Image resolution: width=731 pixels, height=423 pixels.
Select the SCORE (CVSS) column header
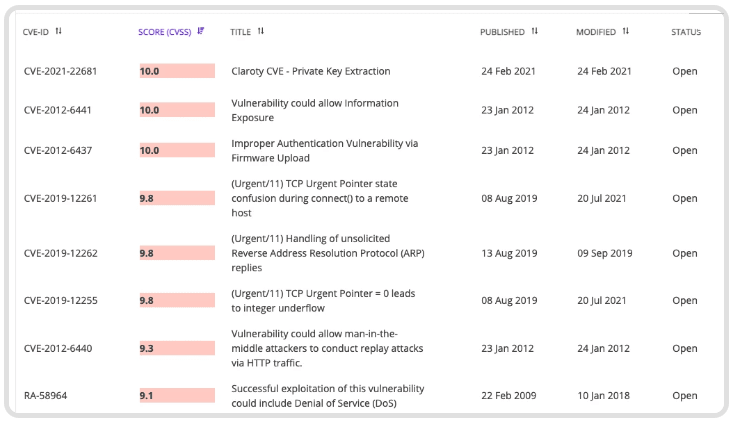(165, 32)
